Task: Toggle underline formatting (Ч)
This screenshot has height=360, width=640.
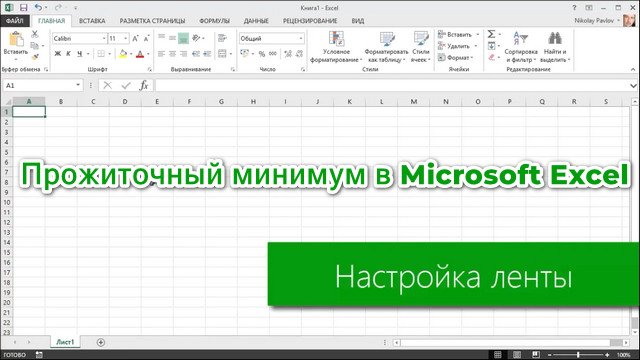Action: click(x=80, y=53)
